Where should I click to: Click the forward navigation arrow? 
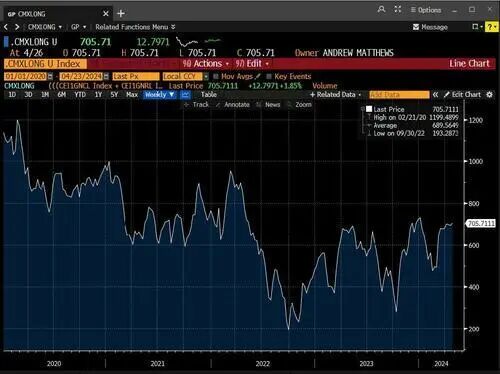(17, 27)
